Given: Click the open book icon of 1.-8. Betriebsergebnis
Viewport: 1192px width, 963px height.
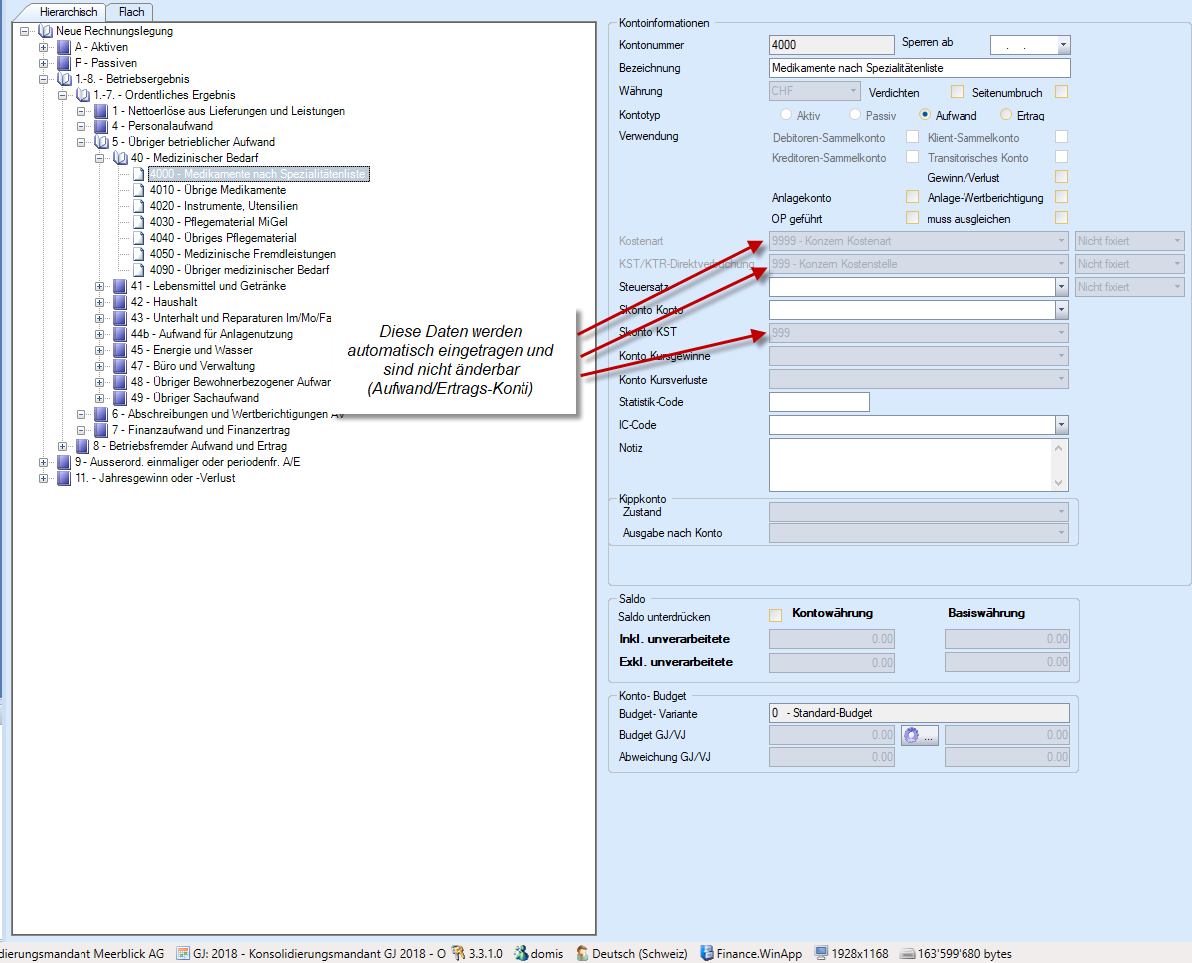Looking at the screenshot, I should 65,79.
